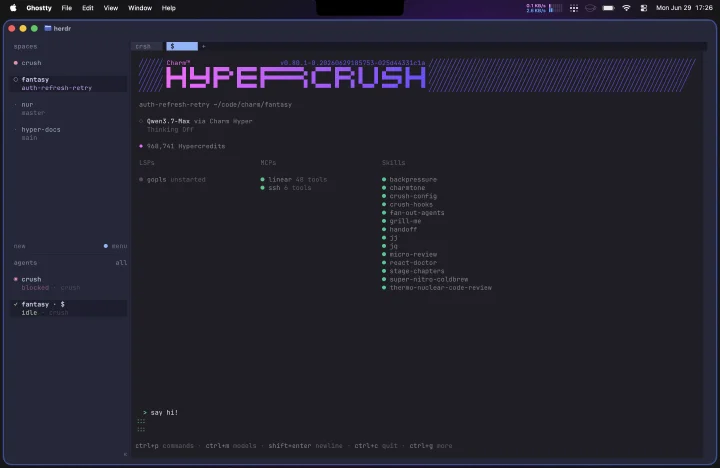Click the jq skill
Viewport: 720px width, 468px height.
point(390,246)
